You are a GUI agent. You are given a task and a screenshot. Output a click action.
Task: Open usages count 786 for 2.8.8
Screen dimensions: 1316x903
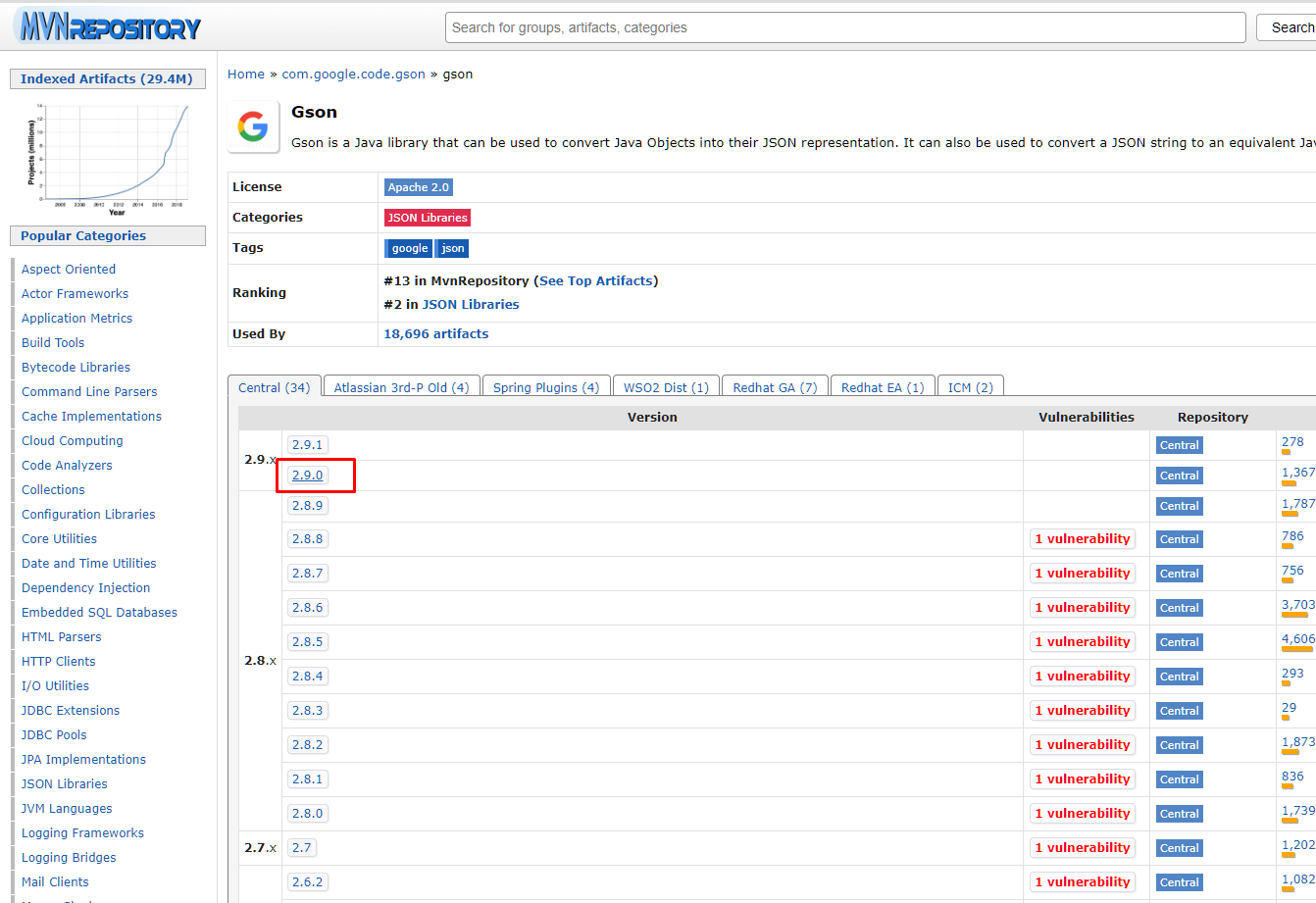[1292, 536]
